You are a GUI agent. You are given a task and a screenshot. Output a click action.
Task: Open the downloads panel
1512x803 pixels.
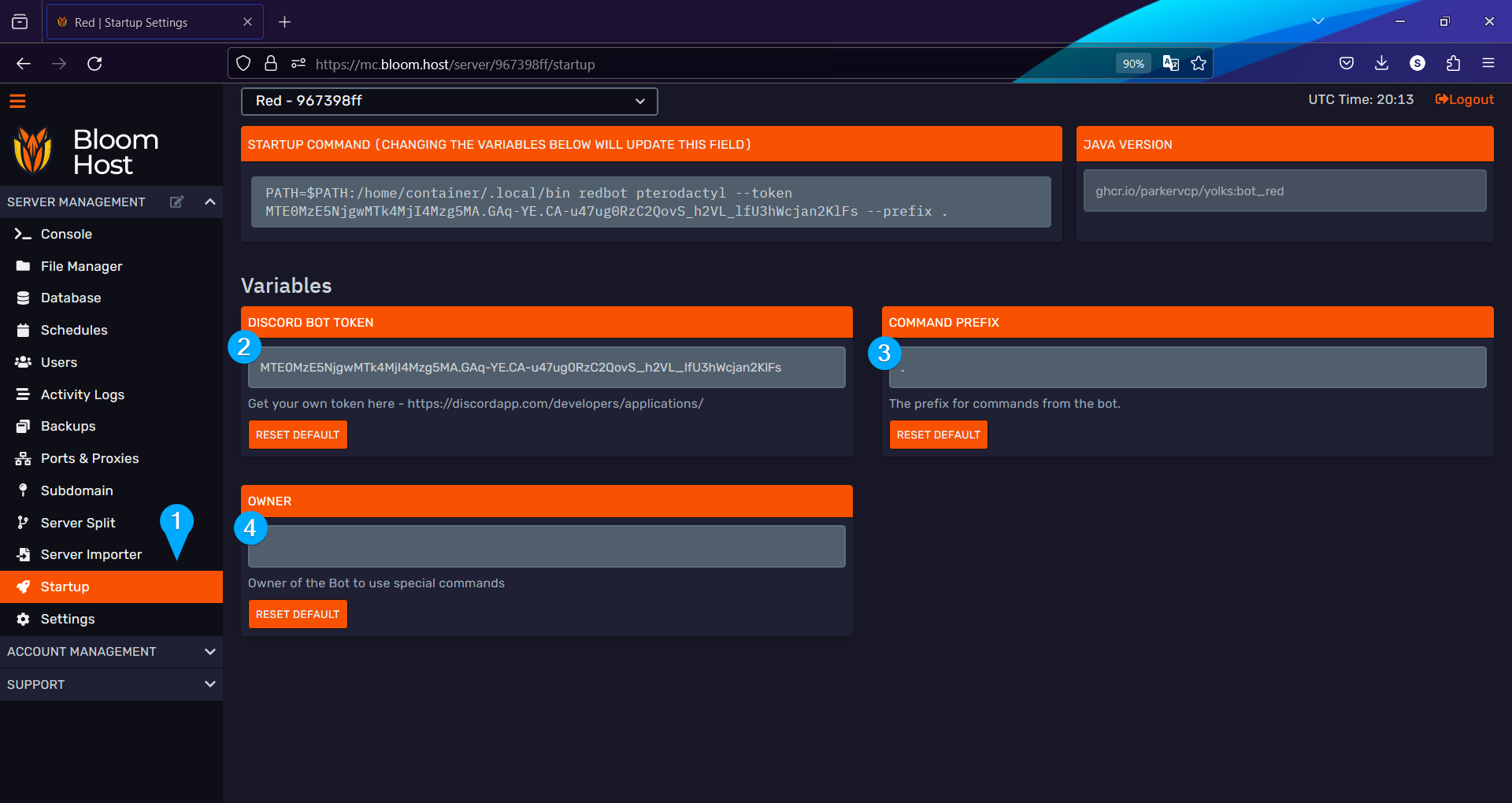coord(1381,64)
